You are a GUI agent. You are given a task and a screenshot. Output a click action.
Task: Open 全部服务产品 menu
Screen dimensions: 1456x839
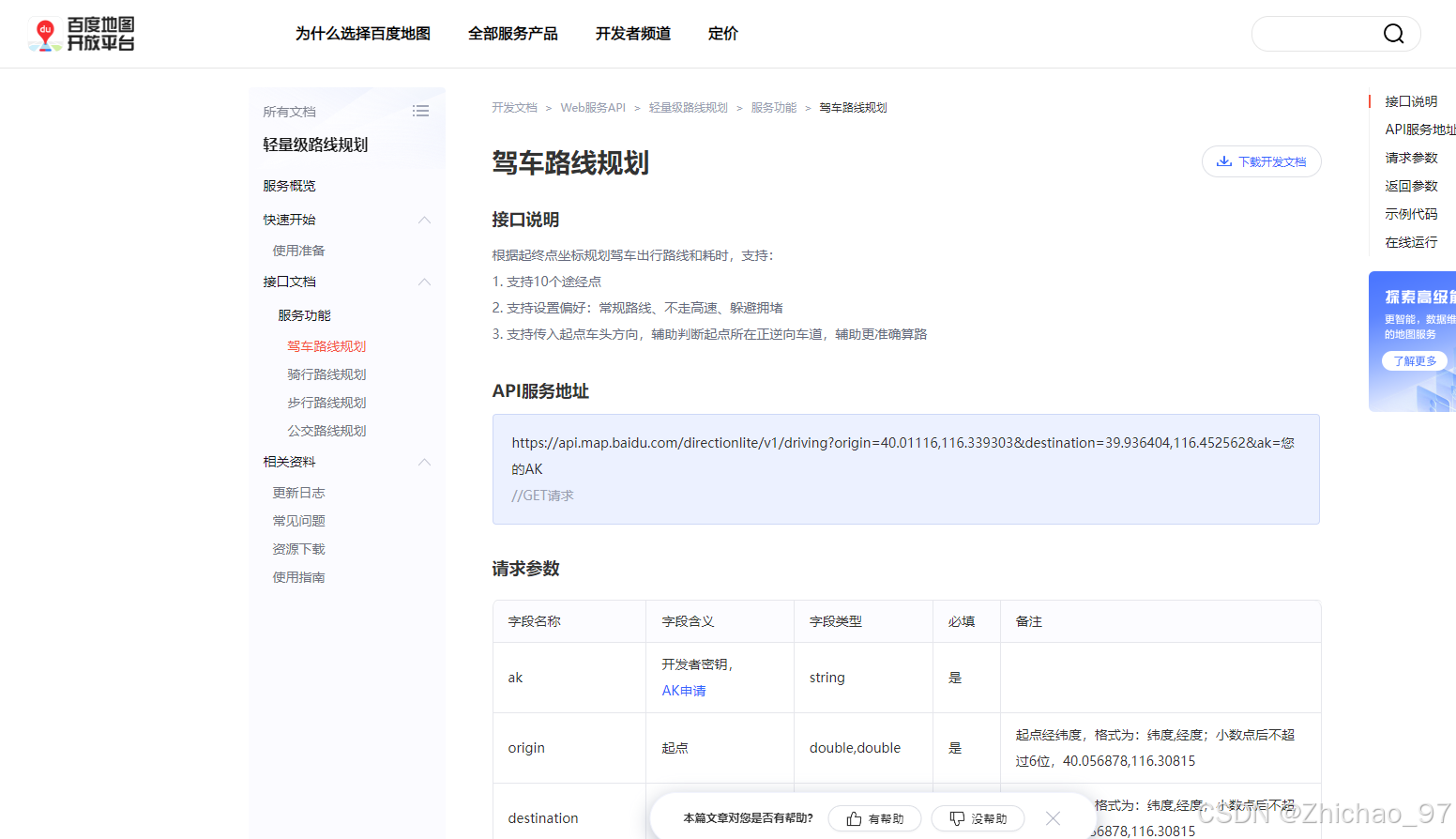pos(513,34)
